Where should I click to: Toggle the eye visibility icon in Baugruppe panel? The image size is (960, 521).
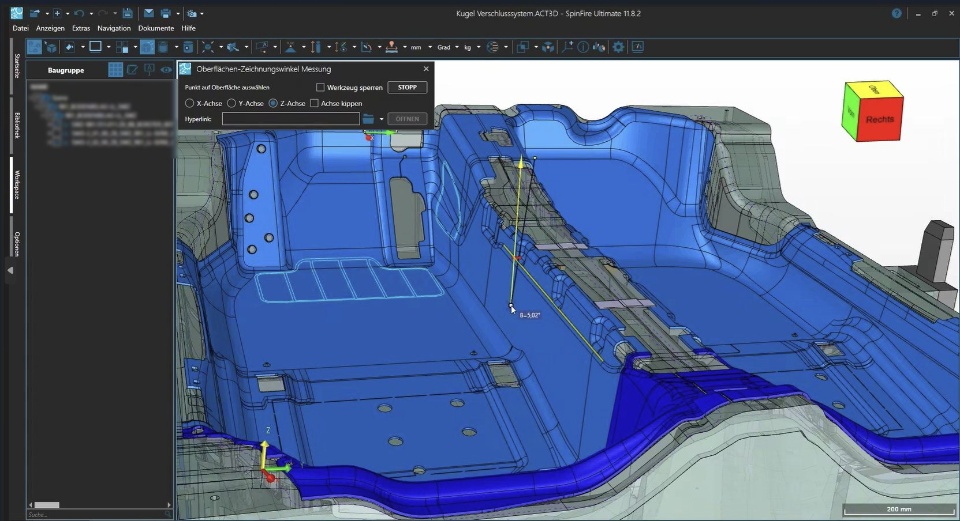pos(166,70)
